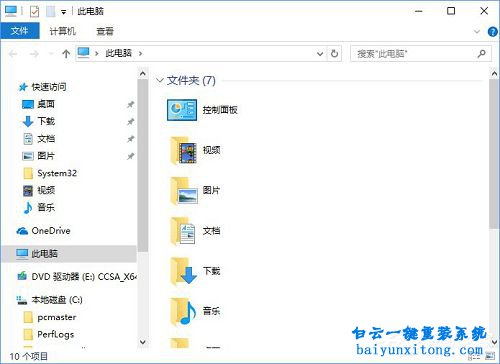Expand the ribbon with the chevron

477,32
